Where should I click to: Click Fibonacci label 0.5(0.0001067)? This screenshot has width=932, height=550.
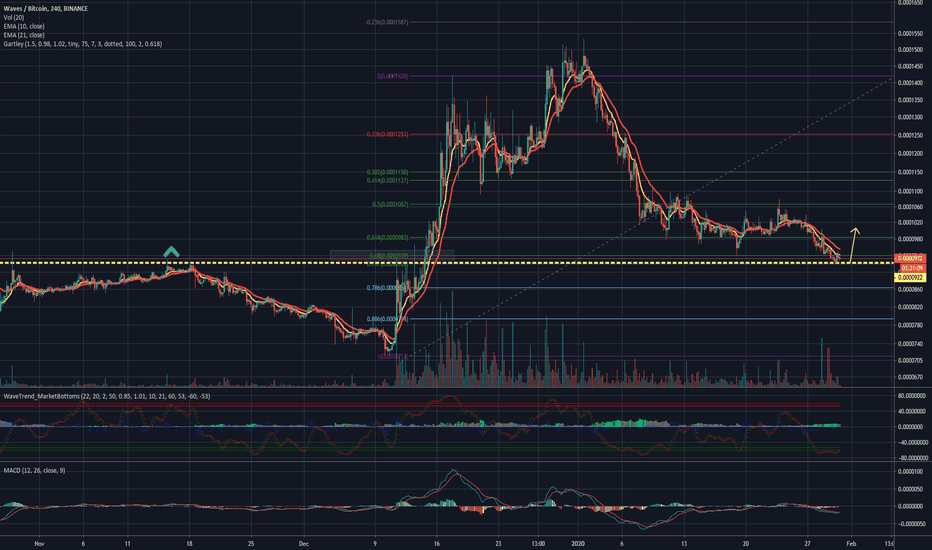click(391, 205)
